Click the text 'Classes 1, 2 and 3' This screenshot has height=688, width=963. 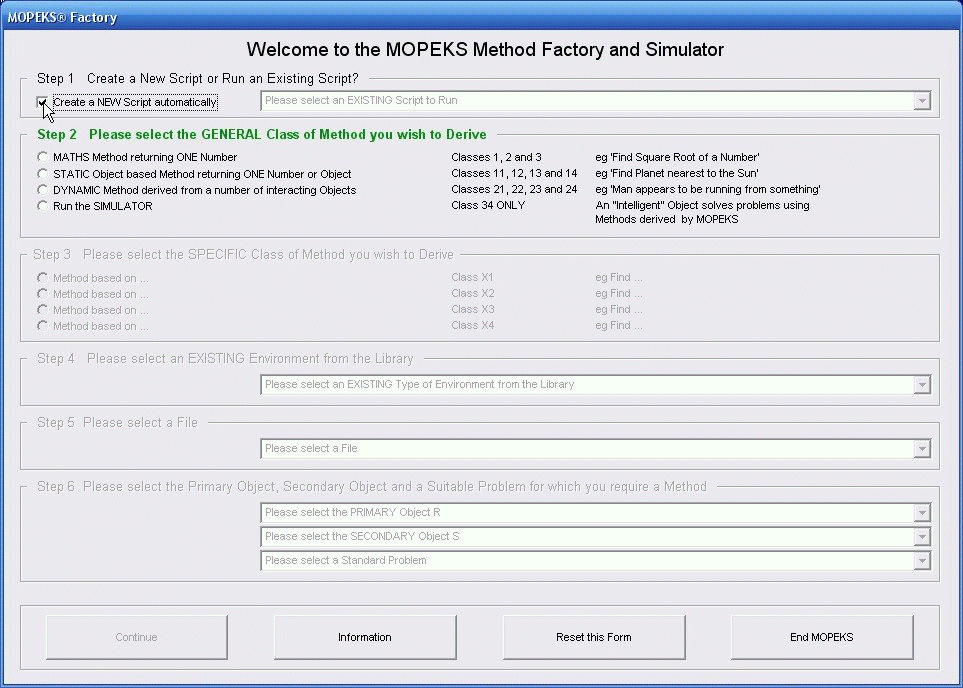pyautogui.click(x=496, y=157)
